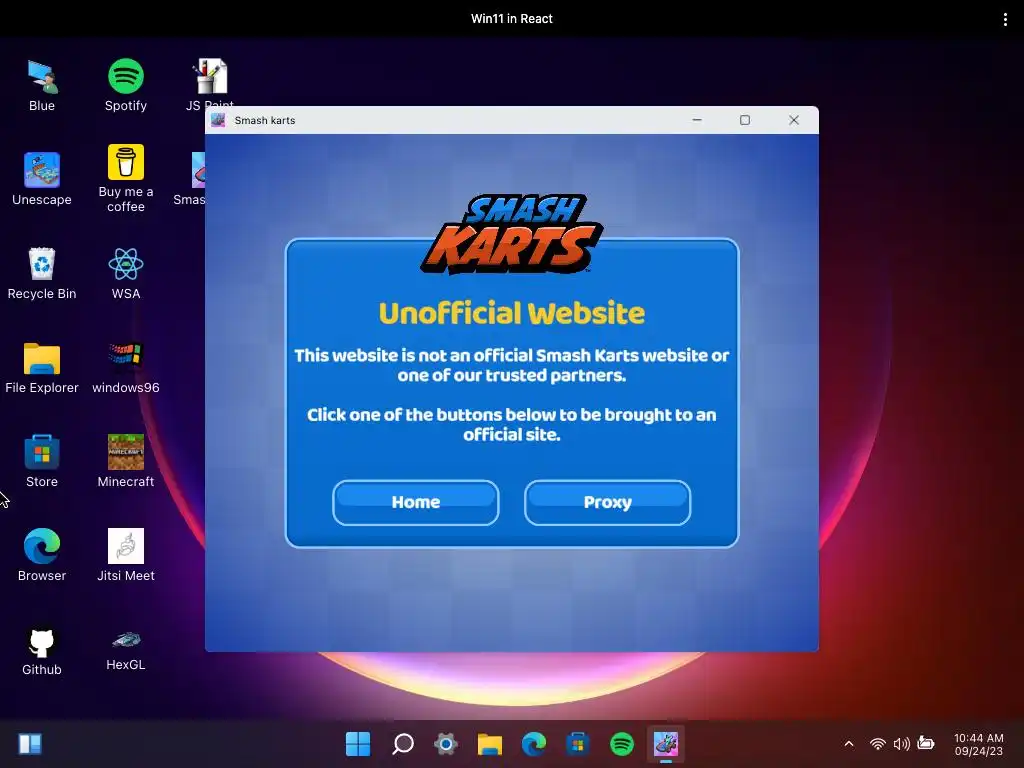Image resolution: width=1024 pixels, height=768 pixels.
Task: Check the battery status icon
Action: click(925, 743)
